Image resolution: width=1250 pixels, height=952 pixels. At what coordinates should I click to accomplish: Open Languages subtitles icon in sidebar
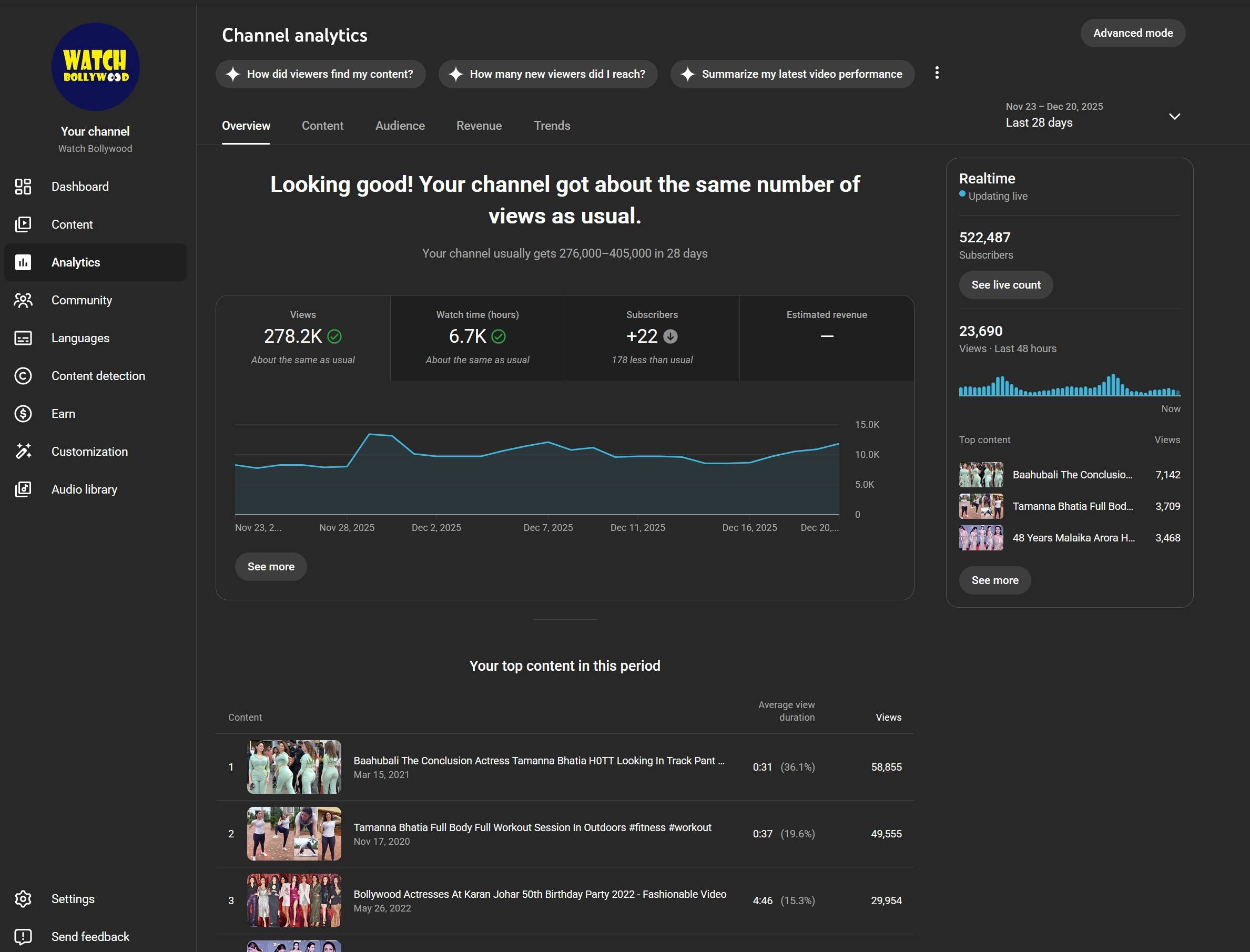(23, 339)
